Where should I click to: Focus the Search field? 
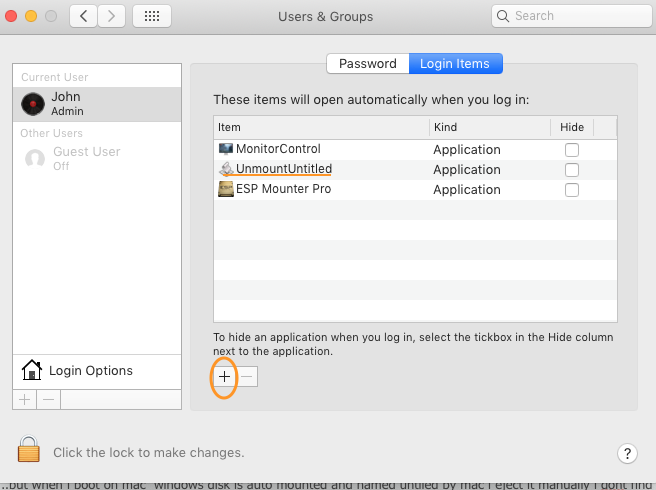click(571, 16)
